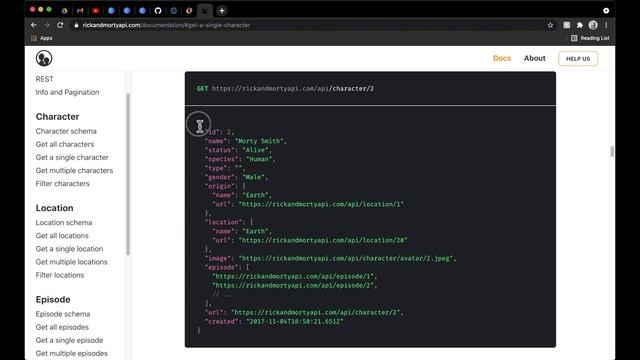Screen dimensions: 640x360
Task: Open Location schema in sidebar
Action: [x=64, y=222]
